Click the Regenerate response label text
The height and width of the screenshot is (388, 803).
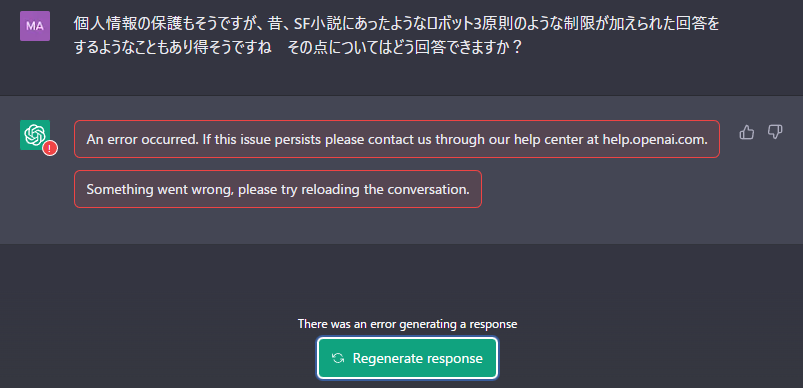point(417,358)
